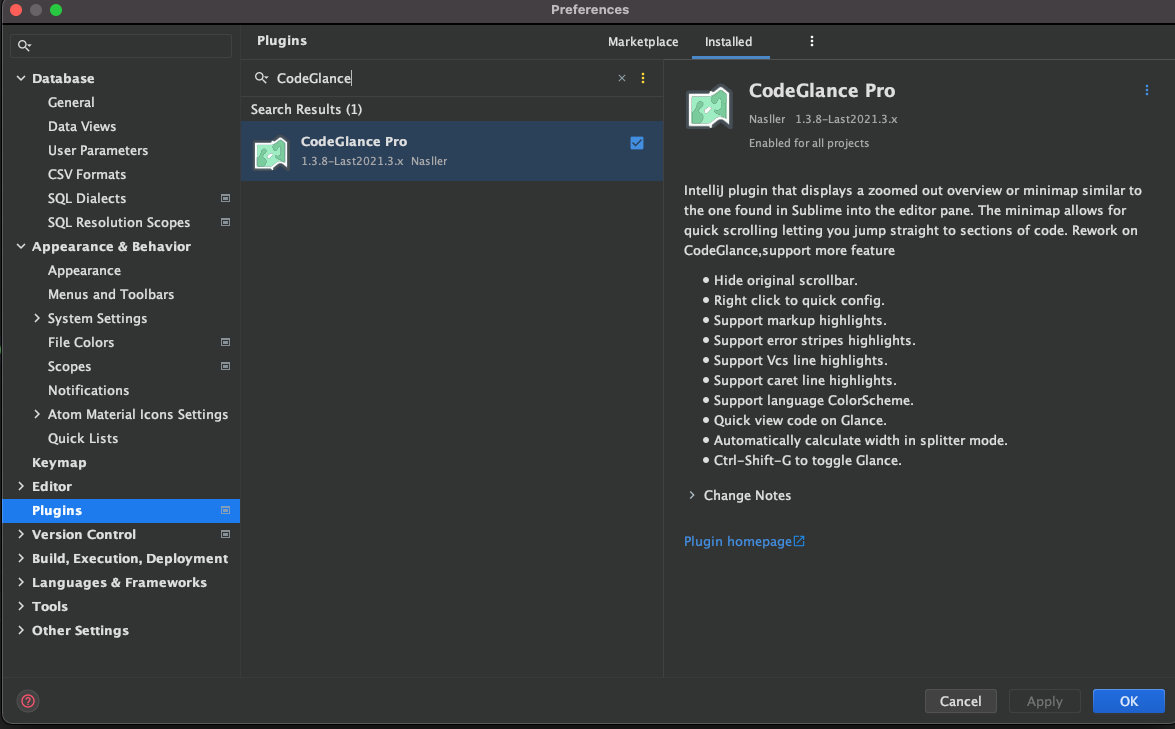The height and width of the screenshot is (729, 1175).
Task: Open Appearance settings page
Action: pos(84,270)
